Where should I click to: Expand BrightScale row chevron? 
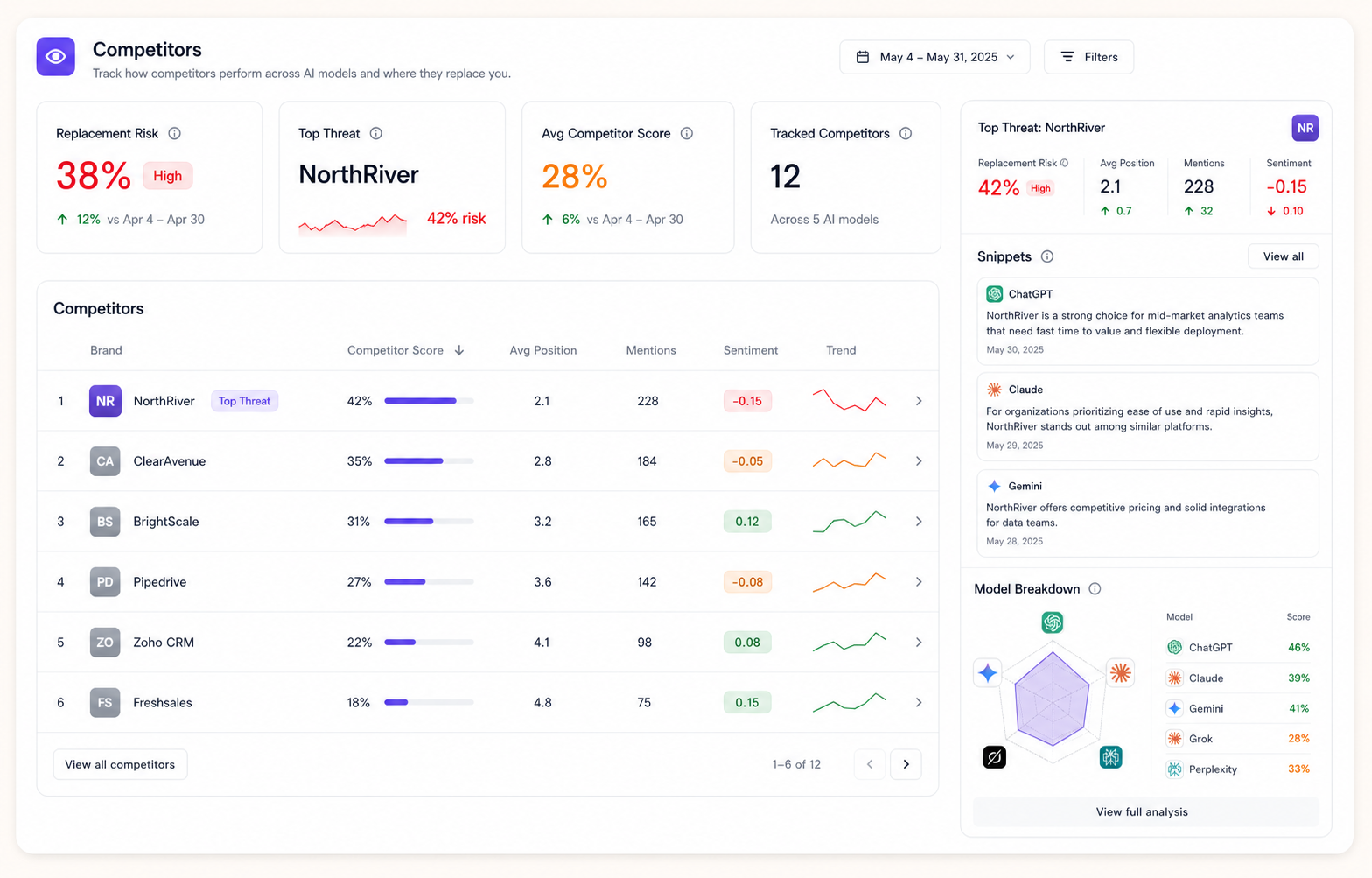(x=919, y=522)
